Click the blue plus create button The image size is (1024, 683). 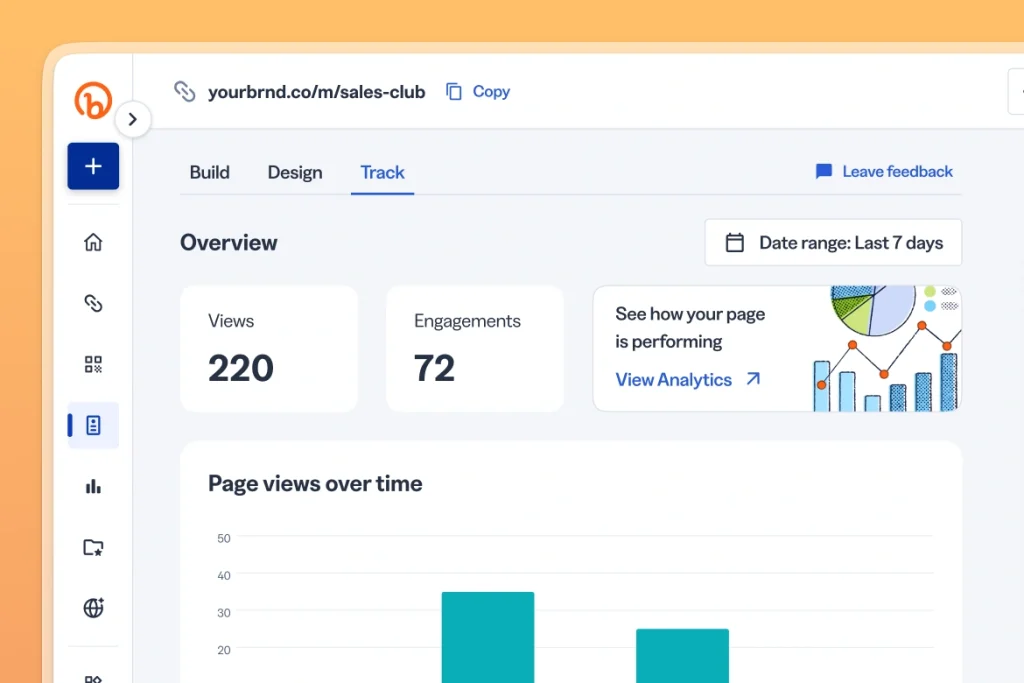point(93,166)
